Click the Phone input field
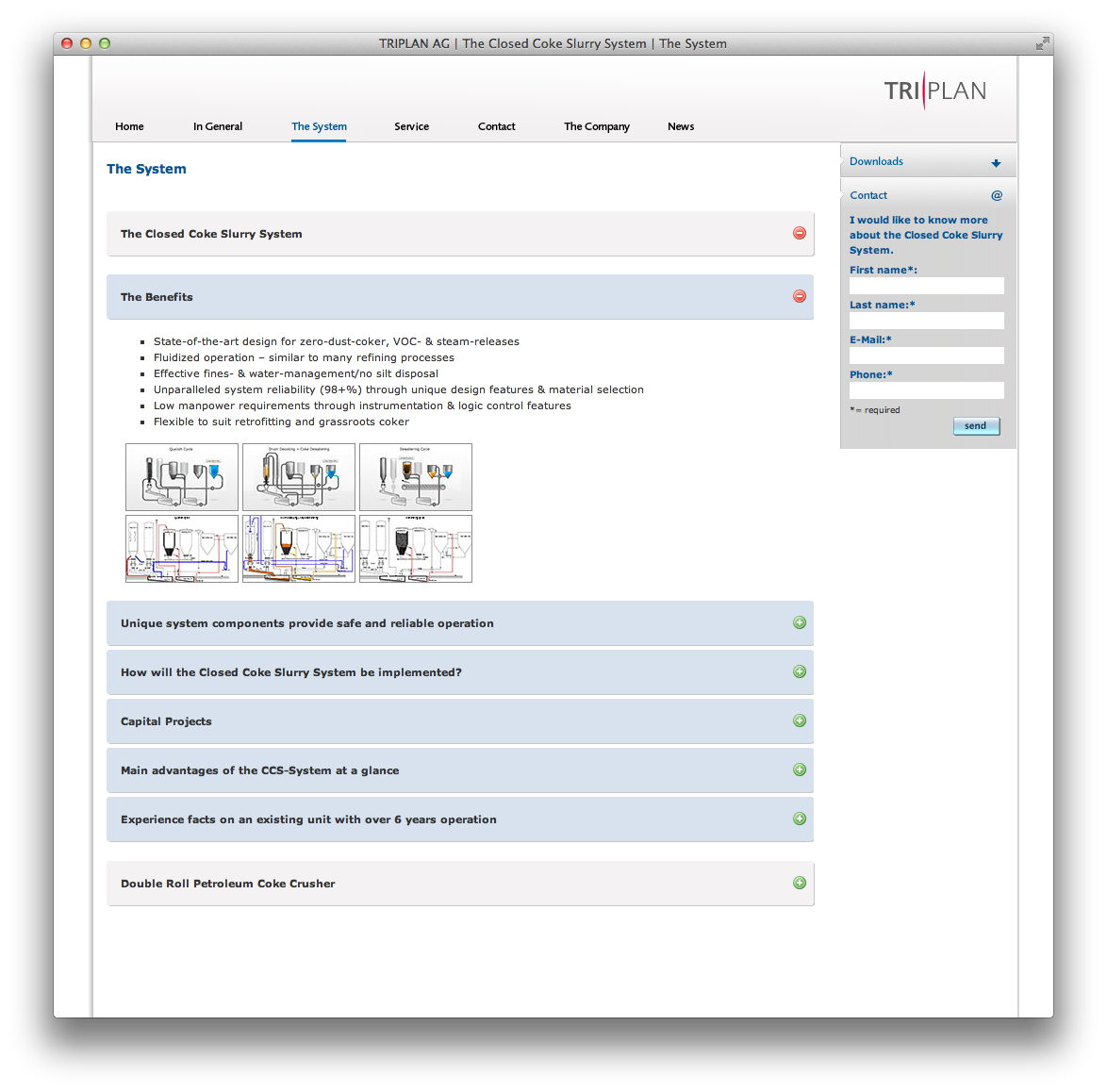Viewport: 1107px width, 1092px height. point(926,390)
